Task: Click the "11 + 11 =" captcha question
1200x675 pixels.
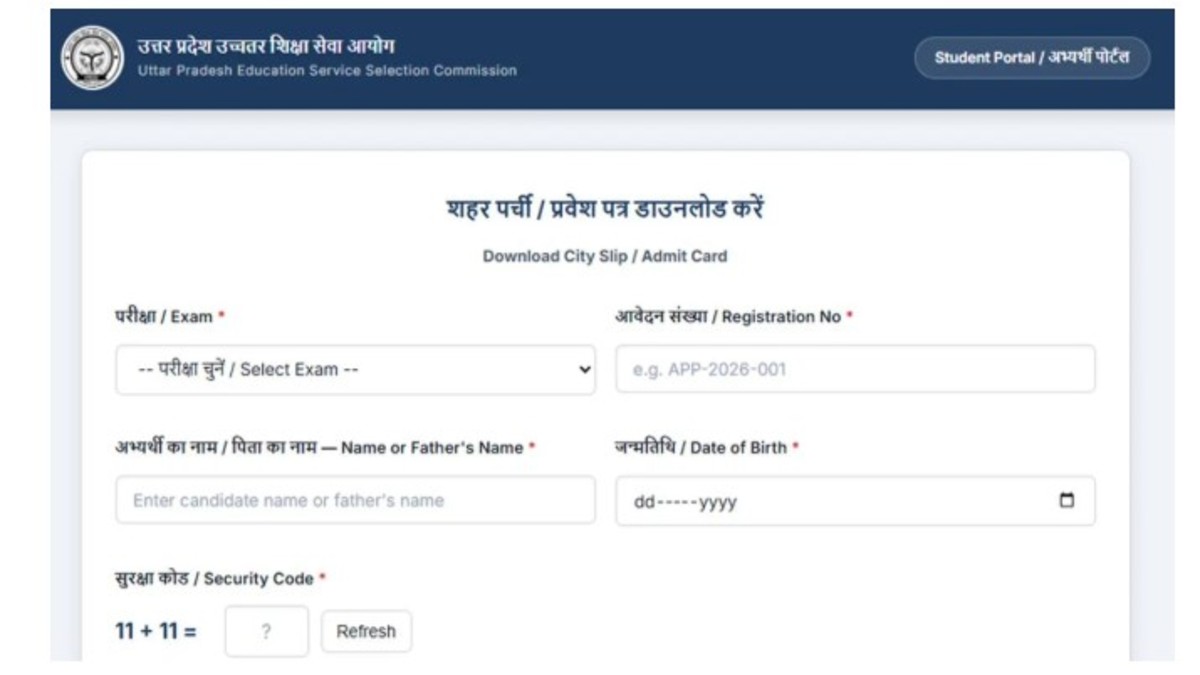Action: [x=156, y=632]
